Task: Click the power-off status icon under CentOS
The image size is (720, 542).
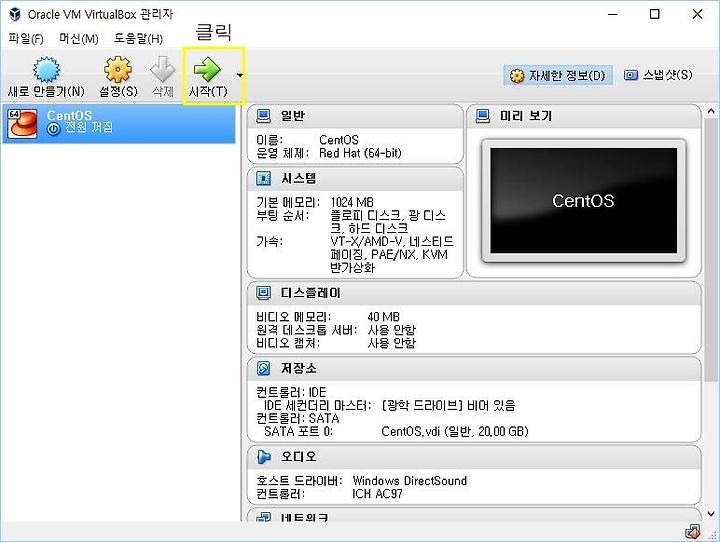Action: (x=53, y=129)
